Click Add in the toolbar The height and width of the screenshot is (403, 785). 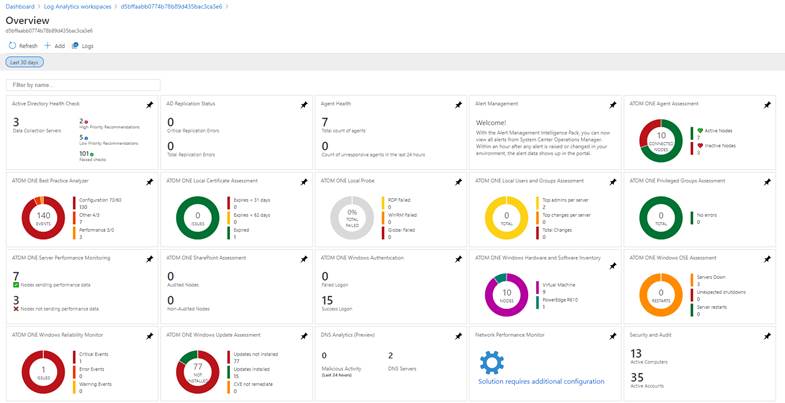[x=55, y=46]
